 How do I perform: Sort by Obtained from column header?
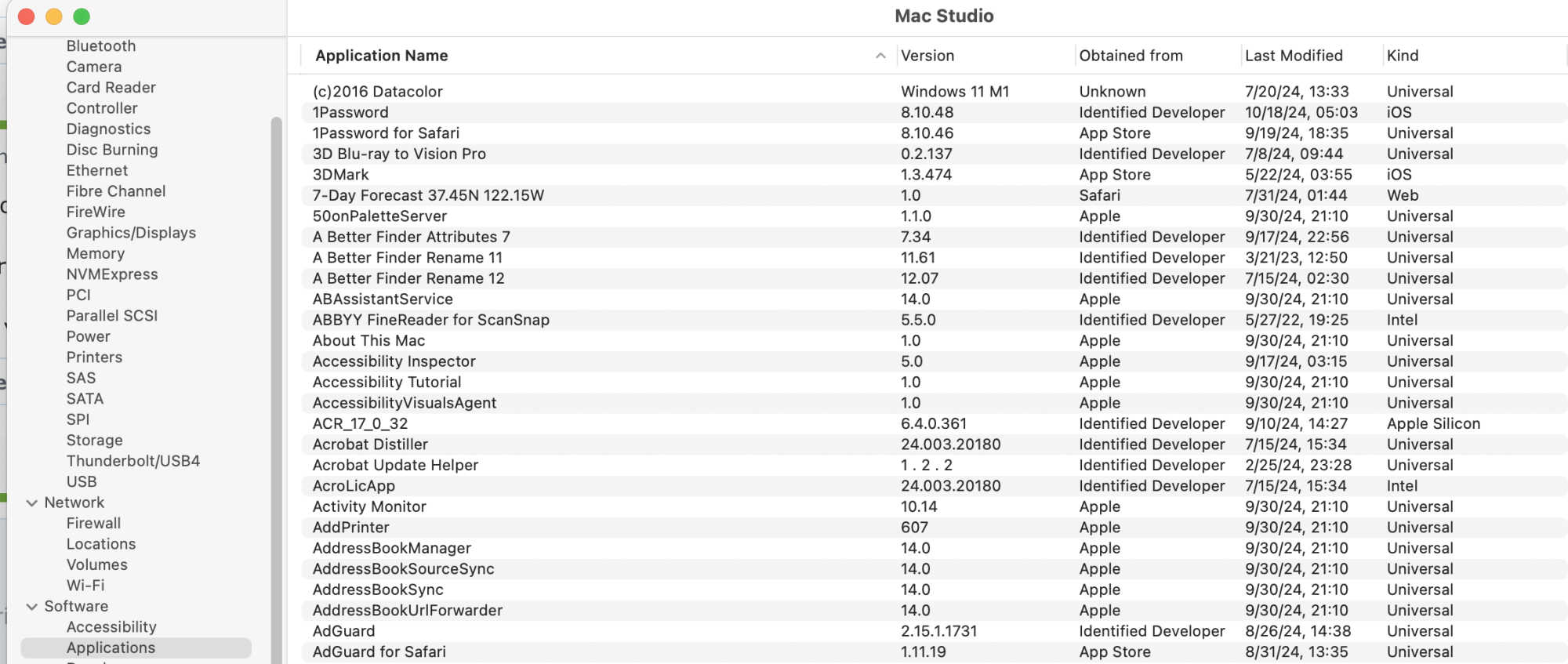coord(1131,56)
